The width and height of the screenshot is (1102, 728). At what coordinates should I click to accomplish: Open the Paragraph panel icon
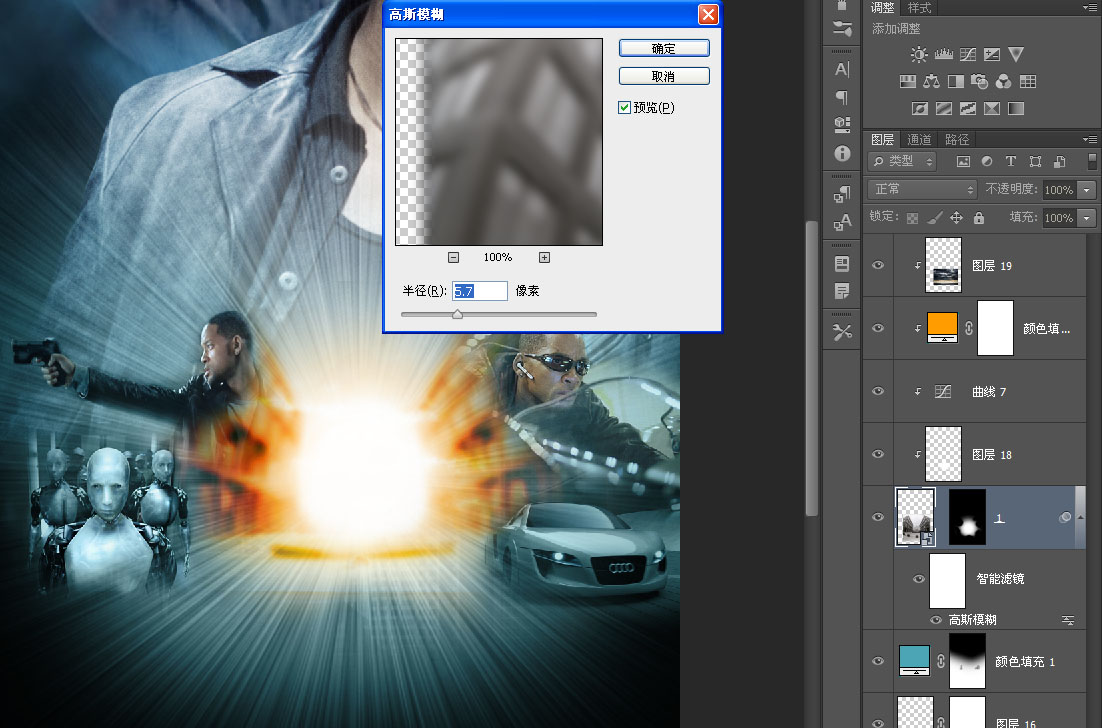(x=842, y=97)
